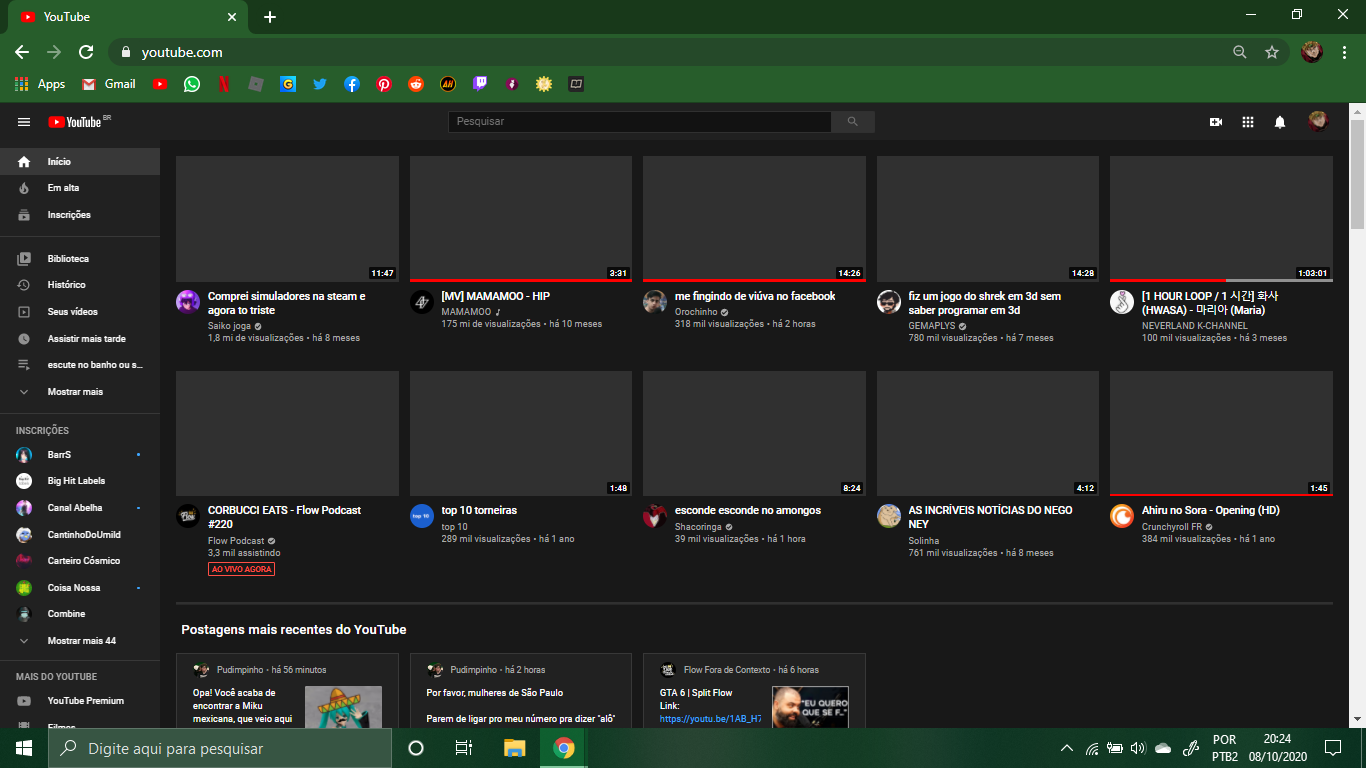
Task: Open the Netflix bookmark
Action: point(224,84)
